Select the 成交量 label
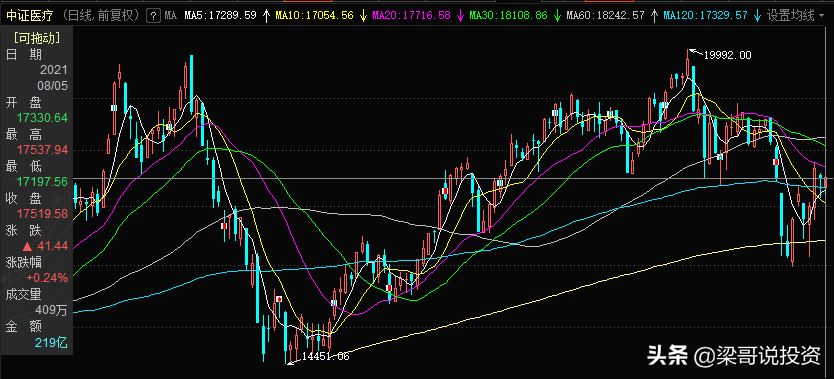Viewport: 834px width, 379px height. click(x=23, y=294)
